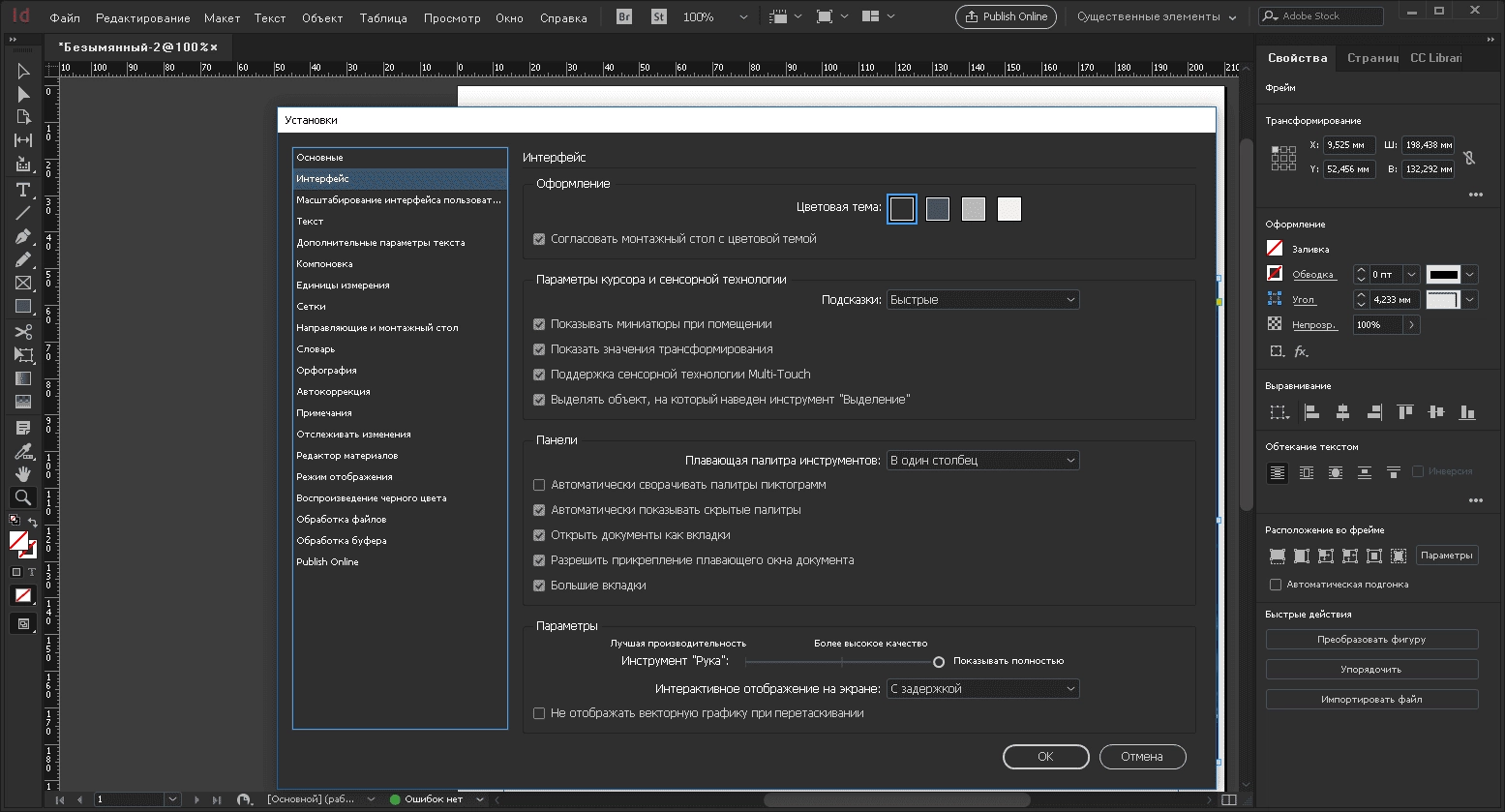Screen dimensions: 1505x812
Task: Select the Page tool
Action: click(23, 117)
